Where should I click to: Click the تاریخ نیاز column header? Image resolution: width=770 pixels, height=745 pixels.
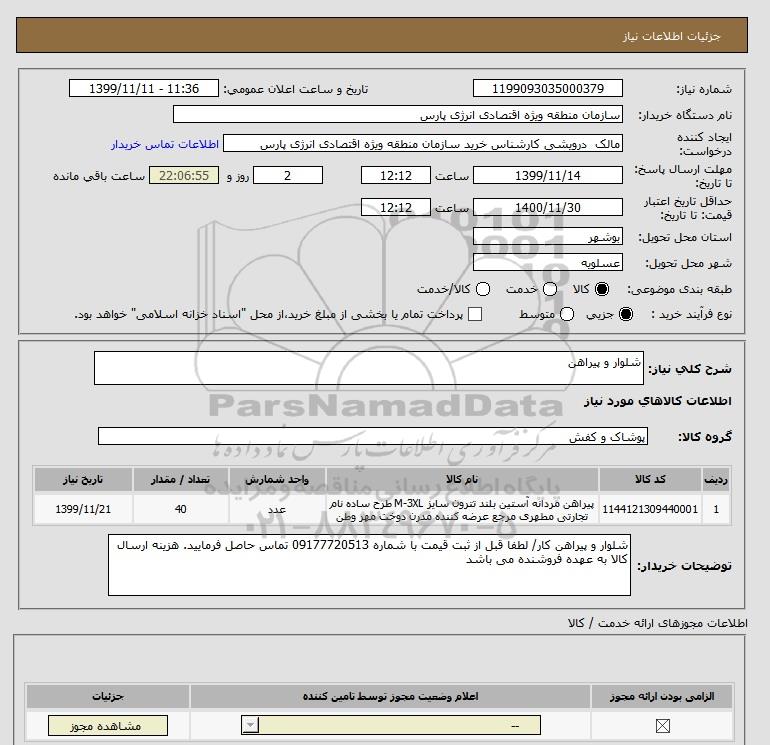(x=83, y=479)
